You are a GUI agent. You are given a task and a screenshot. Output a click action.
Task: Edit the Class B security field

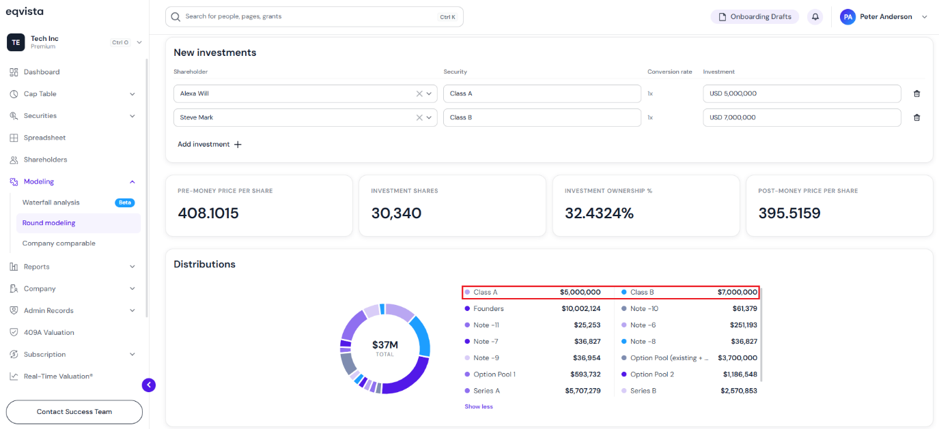(x=542, y=117)
